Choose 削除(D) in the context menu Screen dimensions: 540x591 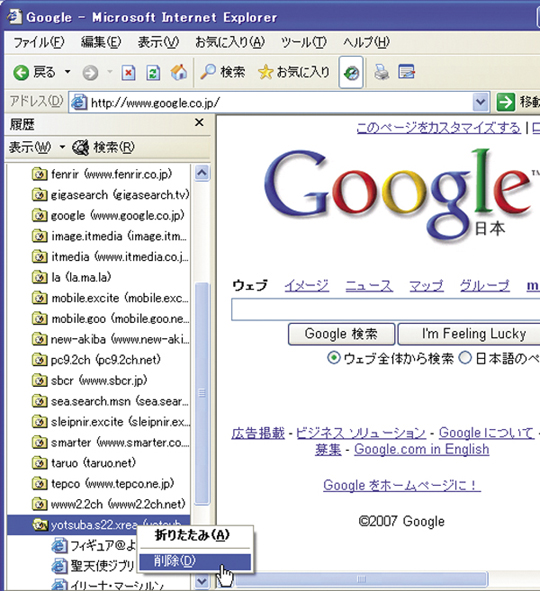pos(195,561)
